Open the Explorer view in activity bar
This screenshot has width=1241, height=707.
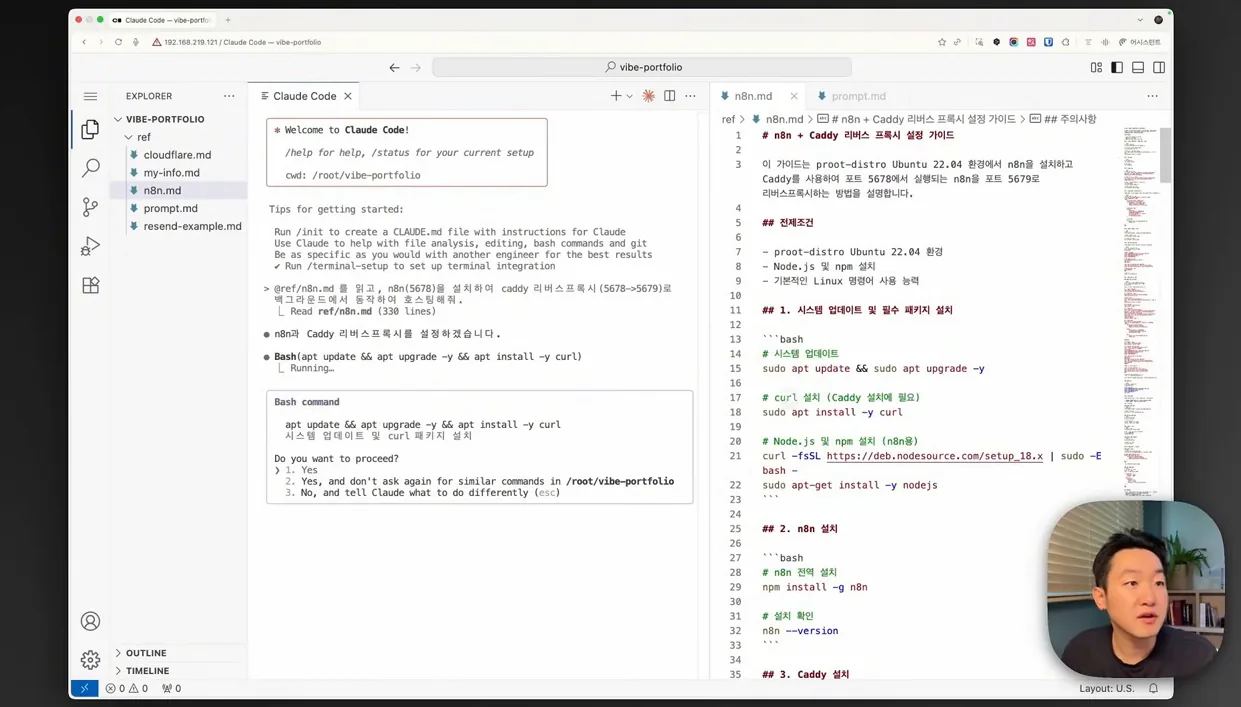[x=90, y=129]
